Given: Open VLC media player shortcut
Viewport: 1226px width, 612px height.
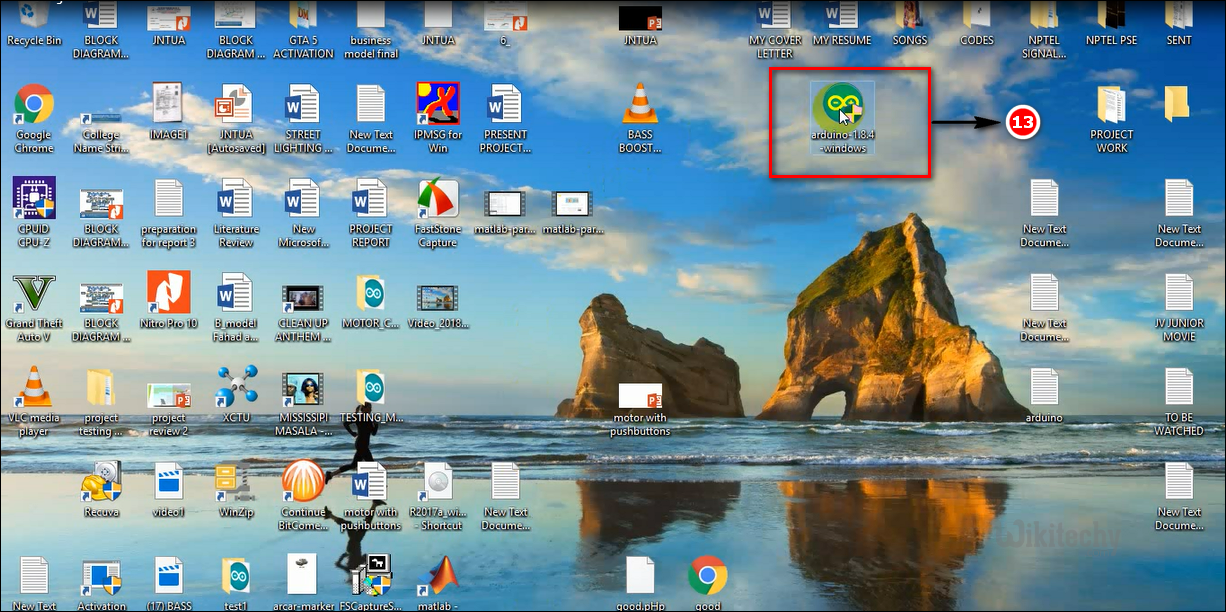Looking at the screenshot, I should point(33,388).
